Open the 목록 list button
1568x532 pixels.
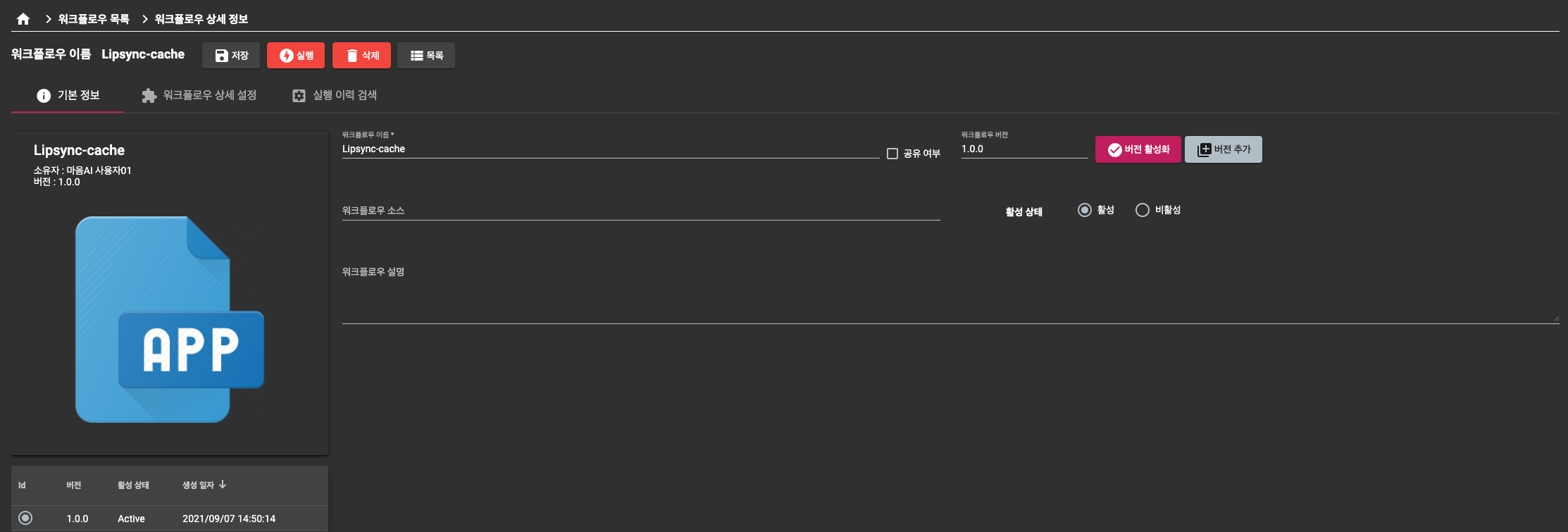pyautogui.click(x=426, y=56)
